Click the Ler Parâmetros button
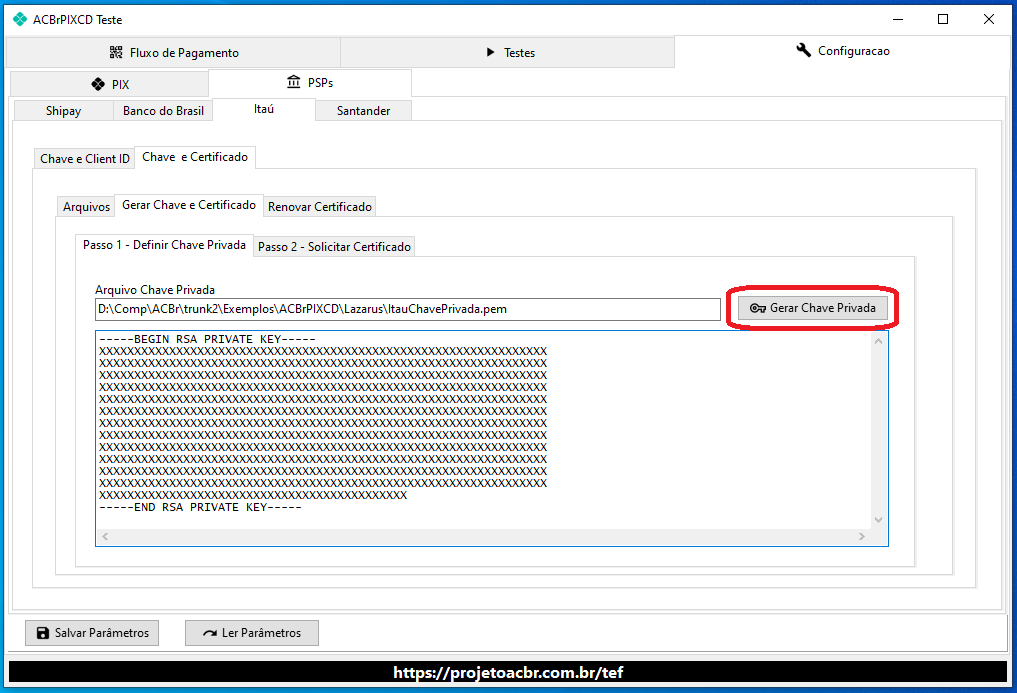 coord(252,633)
